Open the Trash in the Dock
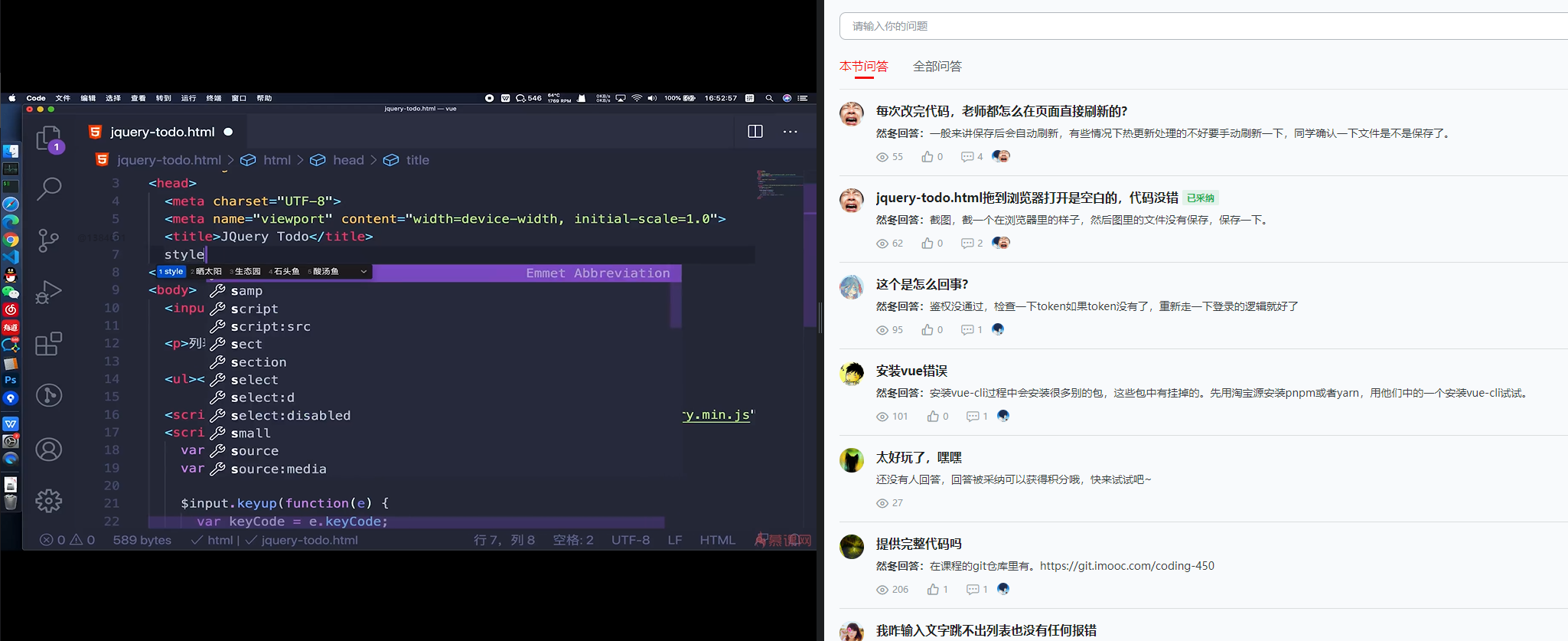The height and width of the screenshot is (641, 1568). pyautogui.click(x=11, y=502)
